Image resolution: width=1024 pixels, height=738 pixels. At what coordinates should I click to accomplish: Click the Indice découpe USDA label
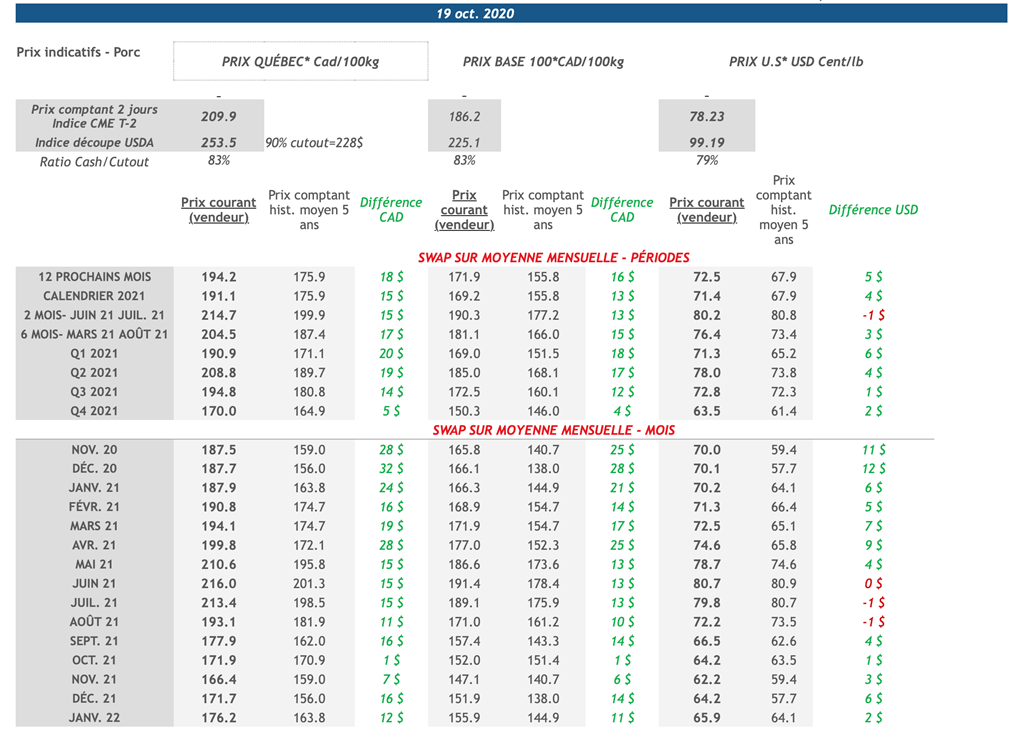(94, 143)
